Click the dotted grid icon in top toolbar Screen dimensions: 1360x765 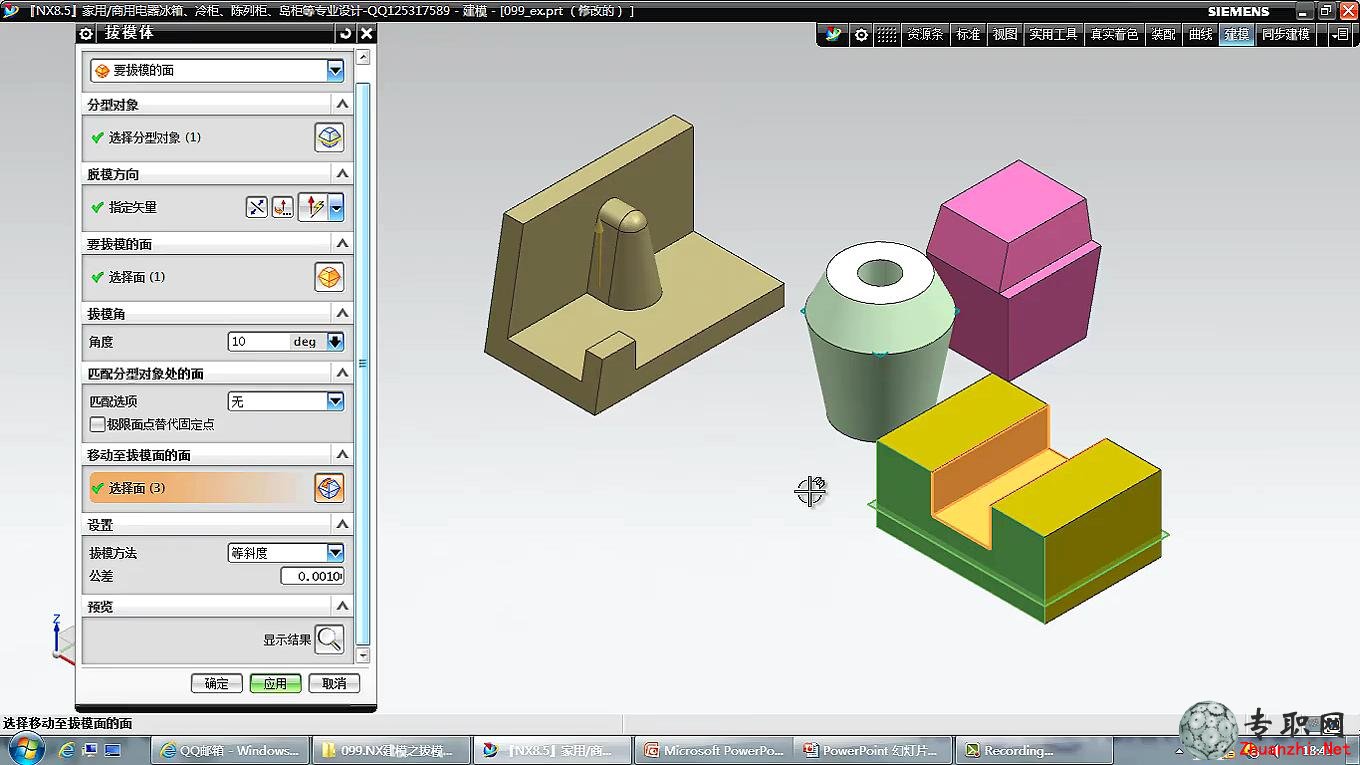tap(887, 34)
